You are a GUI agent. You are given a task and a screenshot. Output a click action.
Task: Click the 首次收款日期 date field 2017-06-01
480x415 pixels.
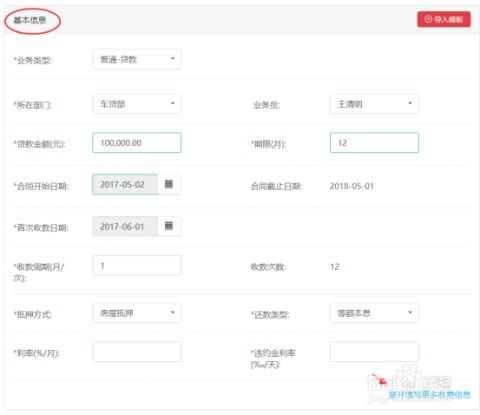pos(125,226)
